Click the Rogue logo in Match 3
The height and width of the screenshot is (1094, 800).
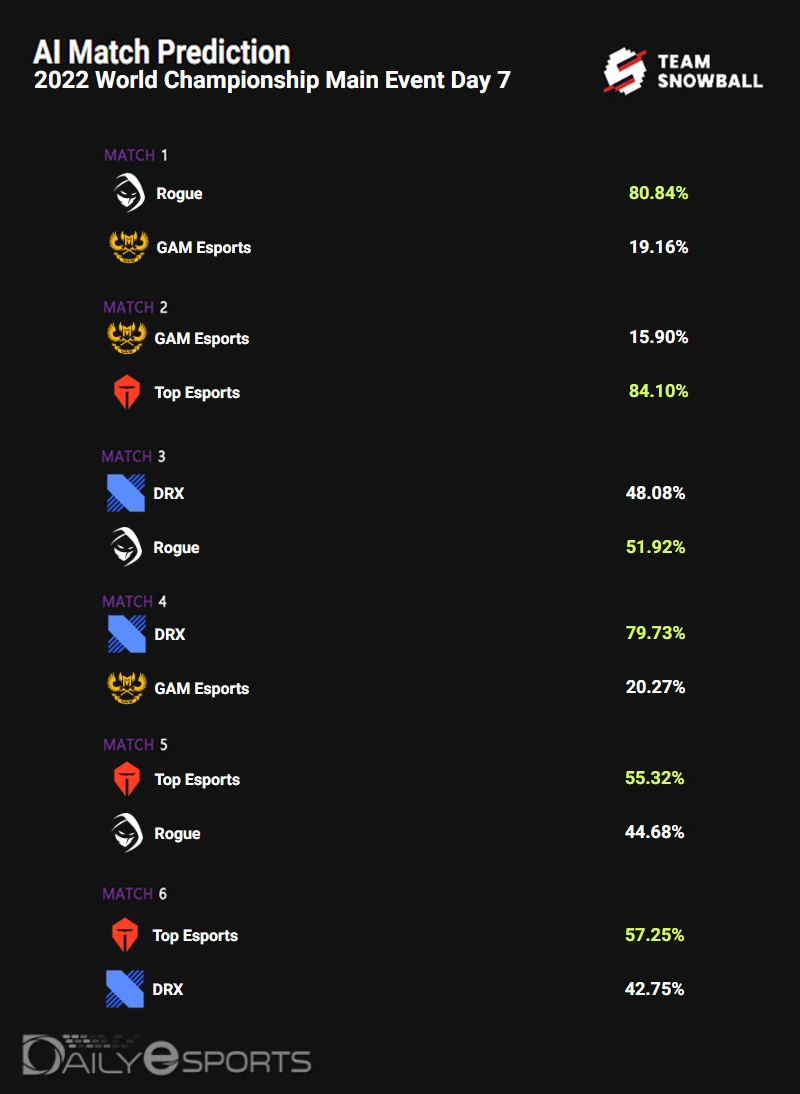coord(127,547)
